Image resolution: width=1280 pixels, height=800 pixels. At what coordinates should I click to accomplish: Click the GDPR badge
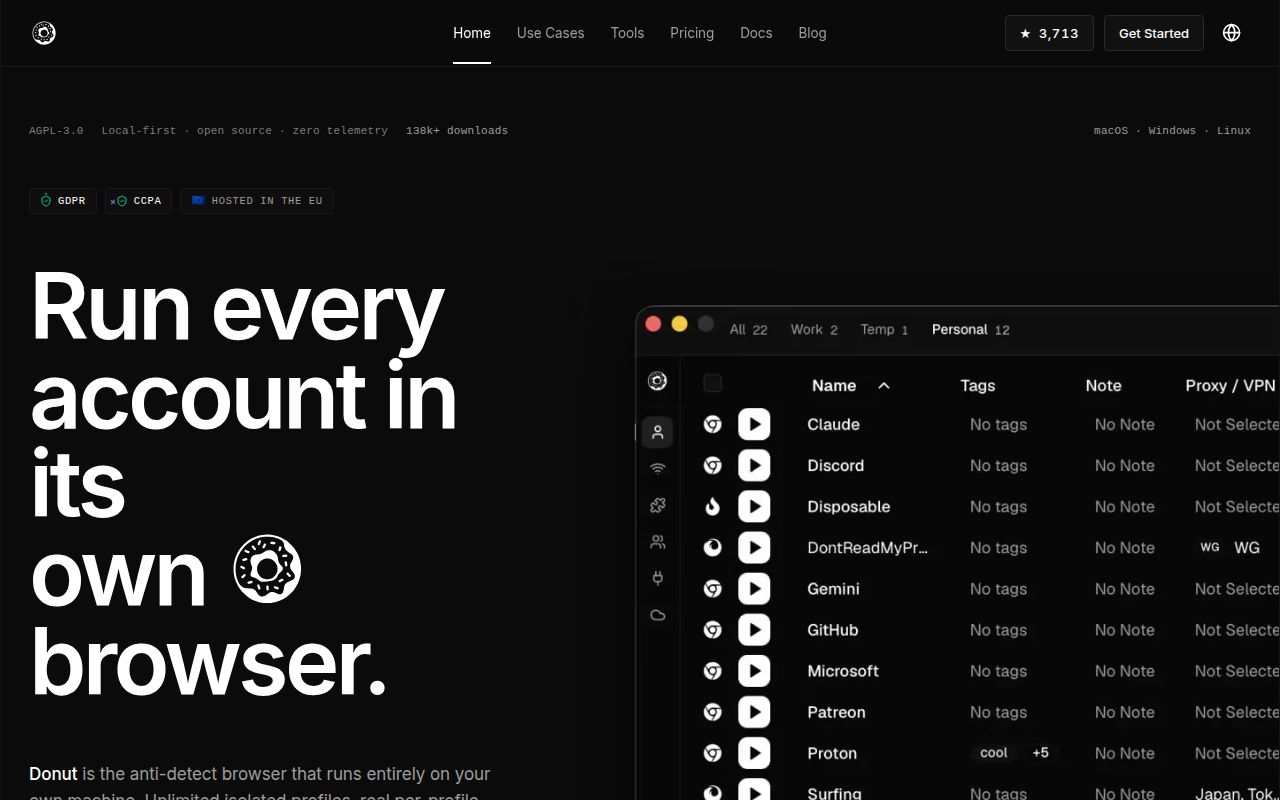point(63,201)
